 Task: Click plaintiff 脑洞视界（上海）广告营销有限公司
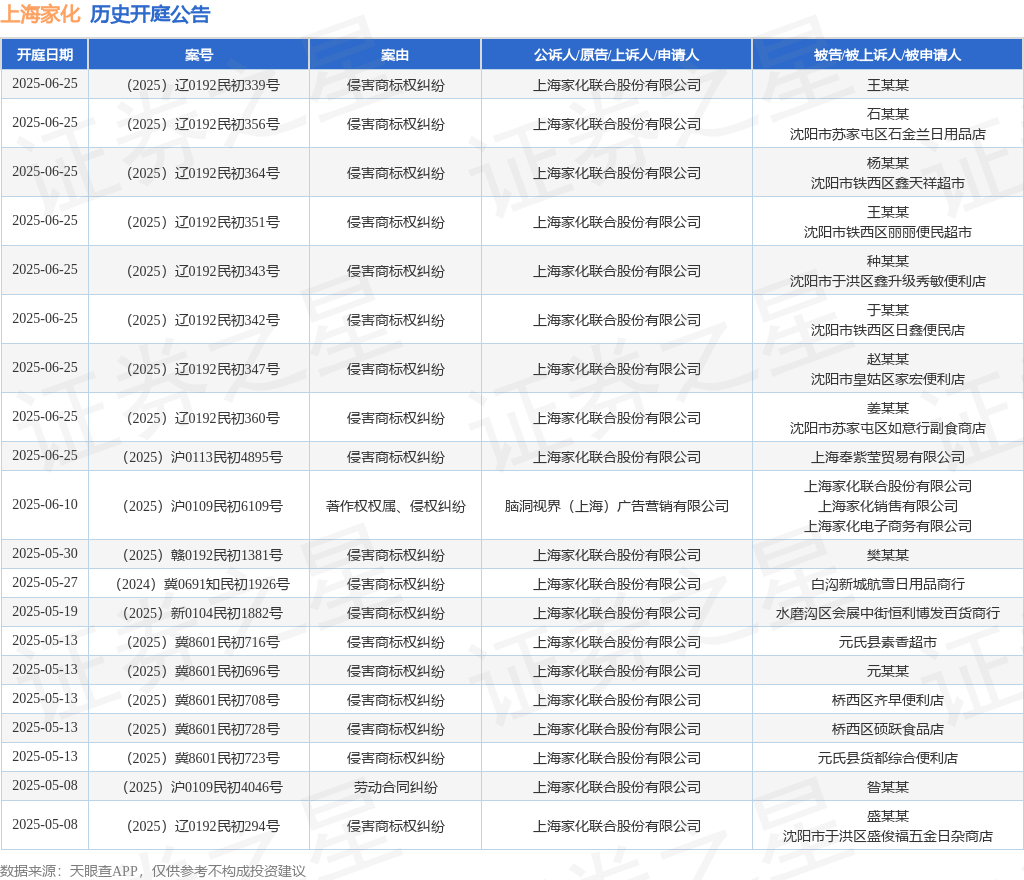pos(616,506)
